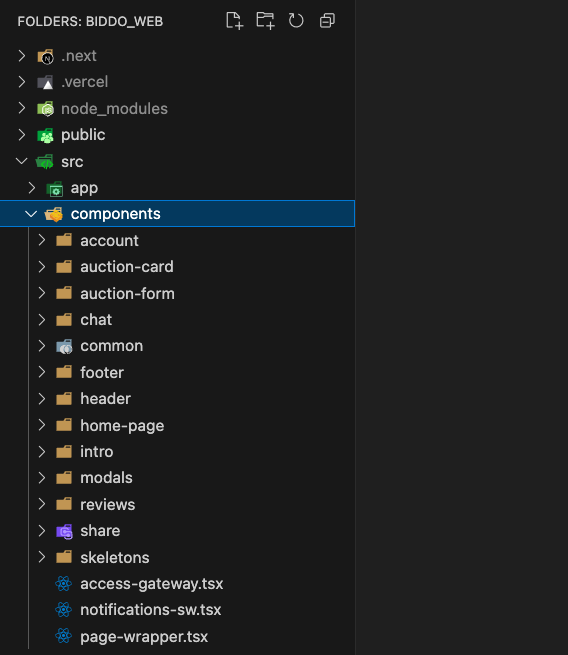Open notifications-sw.tsx file

[x=151, y=610]
